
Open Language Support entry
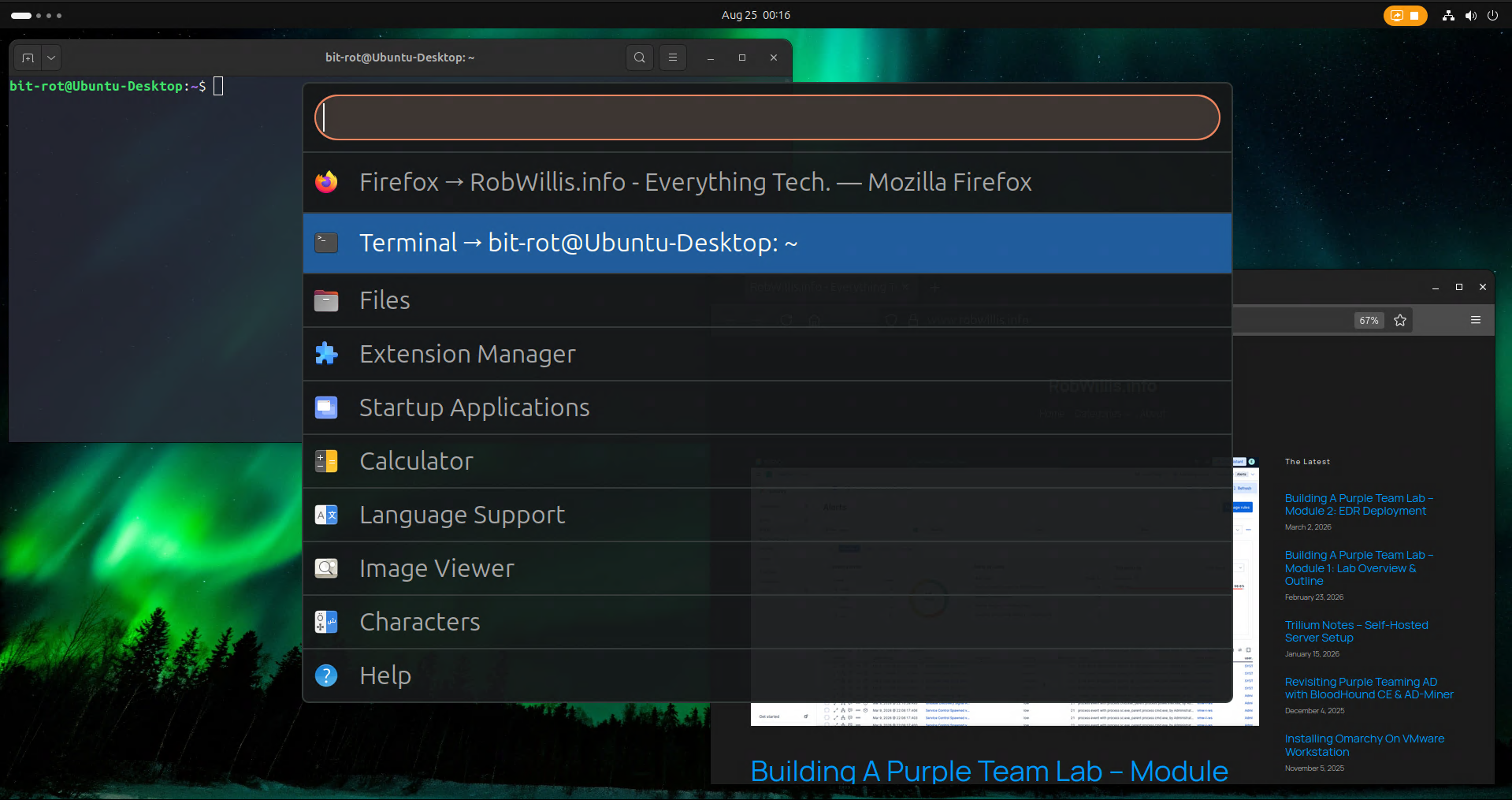point(767,515)
